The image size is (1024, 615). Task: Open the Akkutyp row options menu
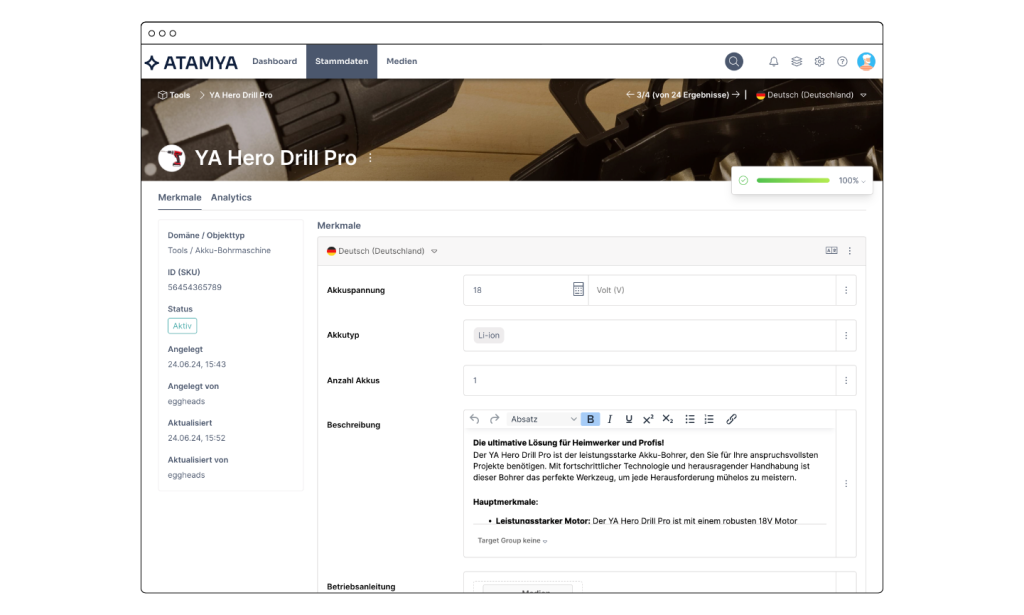tap(846, 336)
